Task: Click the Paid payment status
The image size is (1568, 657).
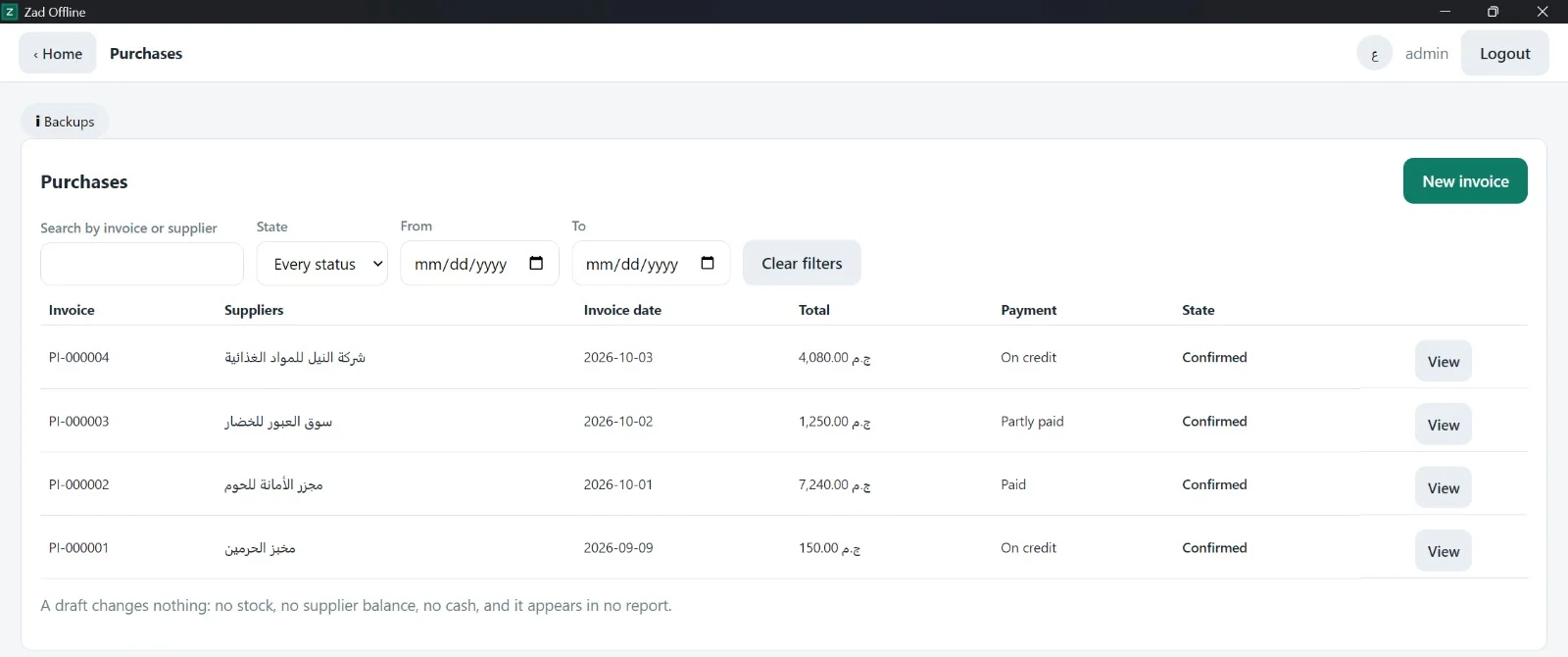Action: click(1013, 484)
